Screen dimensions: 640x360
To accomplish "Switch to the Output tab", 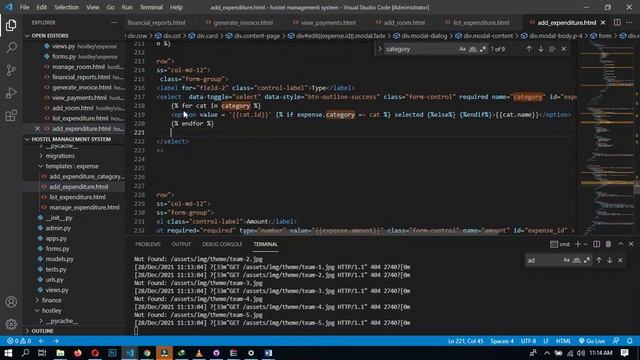I will (x=181, y=244).
